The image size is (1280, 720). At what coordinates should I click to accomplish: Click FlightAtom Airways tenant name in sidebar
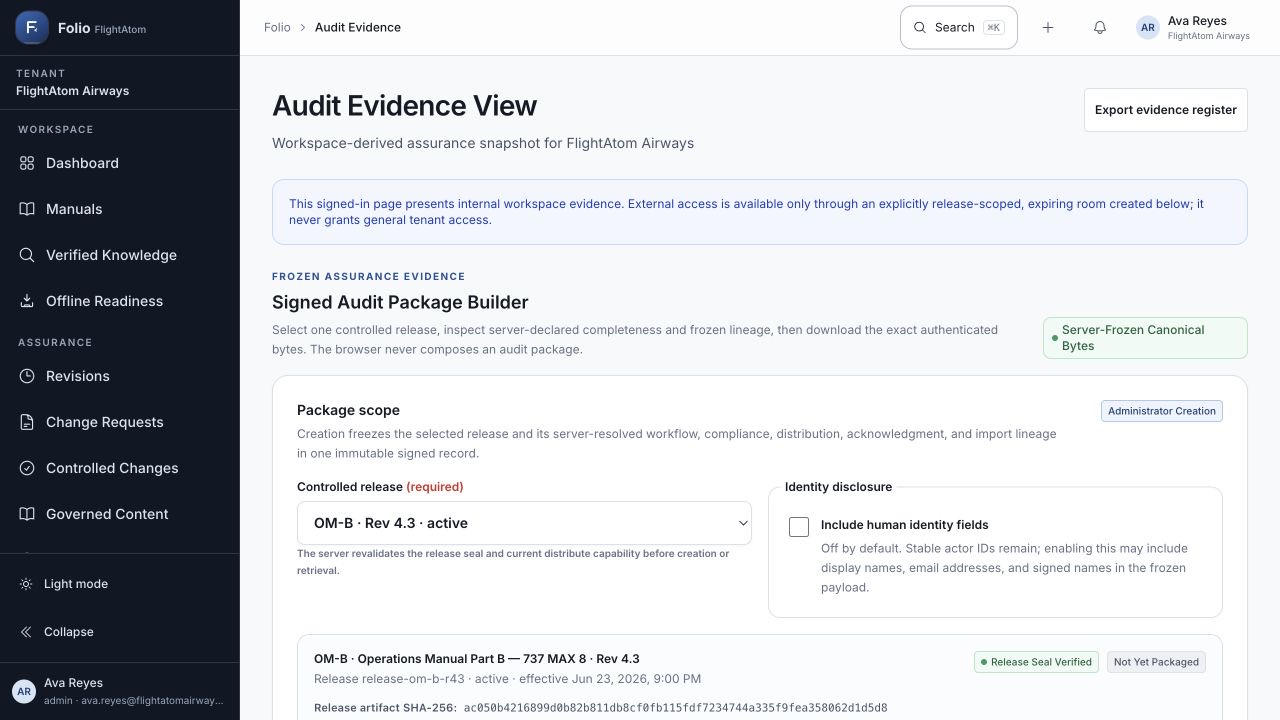click(72, 91)
